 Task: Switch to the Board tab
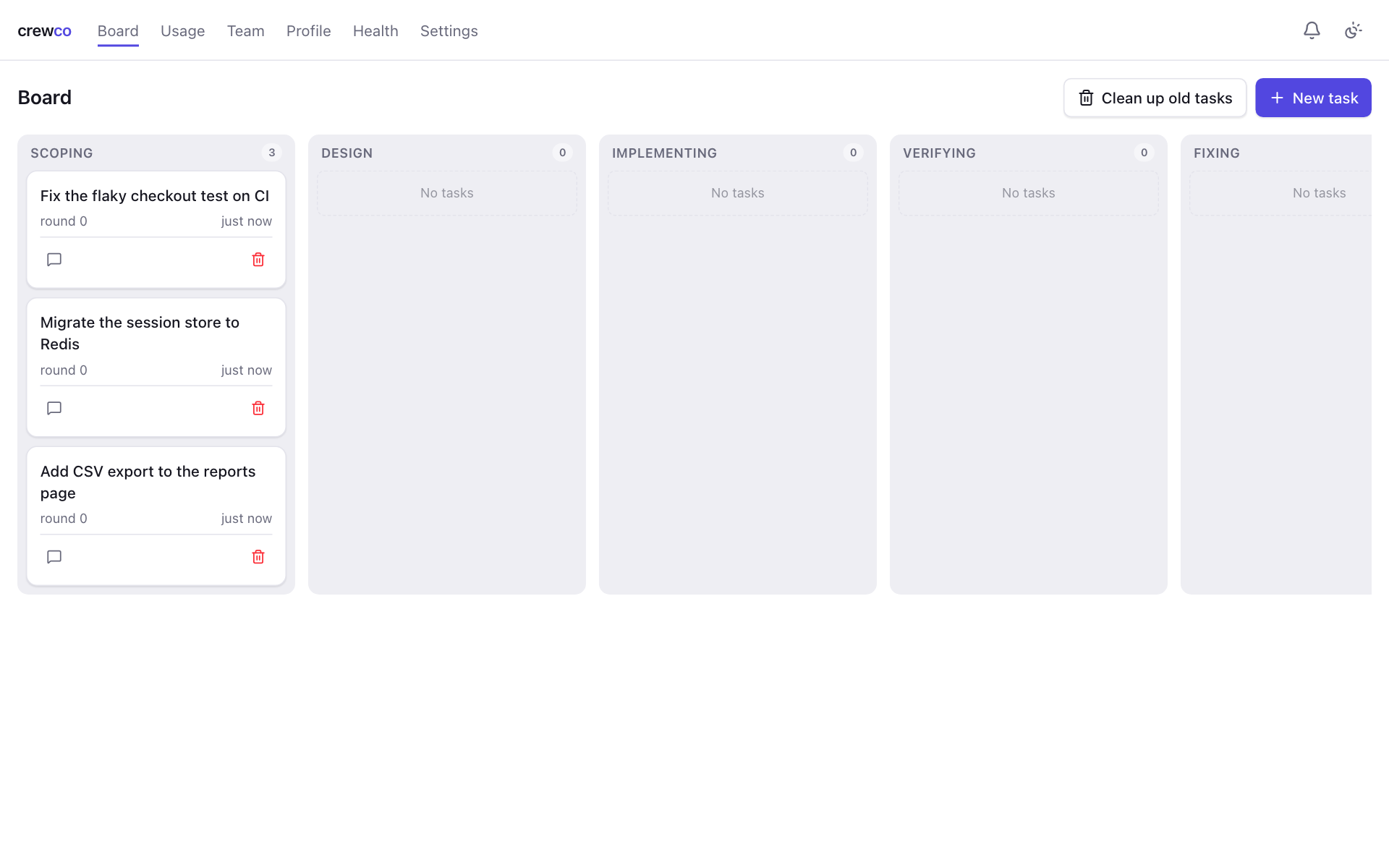(x=118, y=31)
